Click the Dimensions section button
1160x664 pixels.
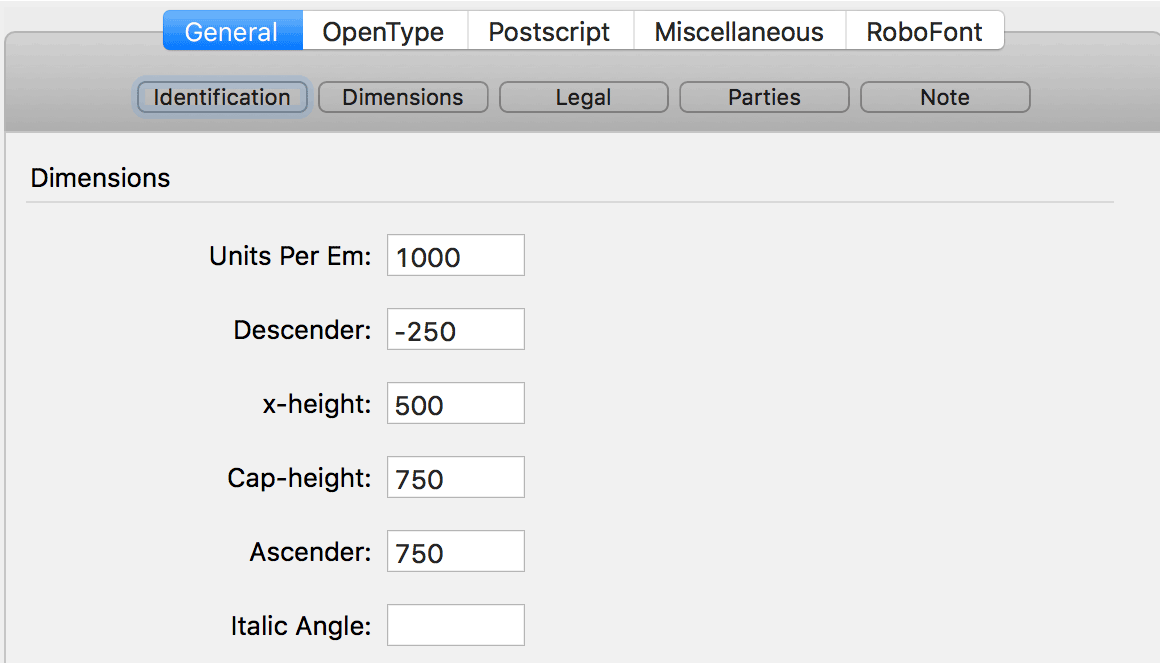click(403, 97)
